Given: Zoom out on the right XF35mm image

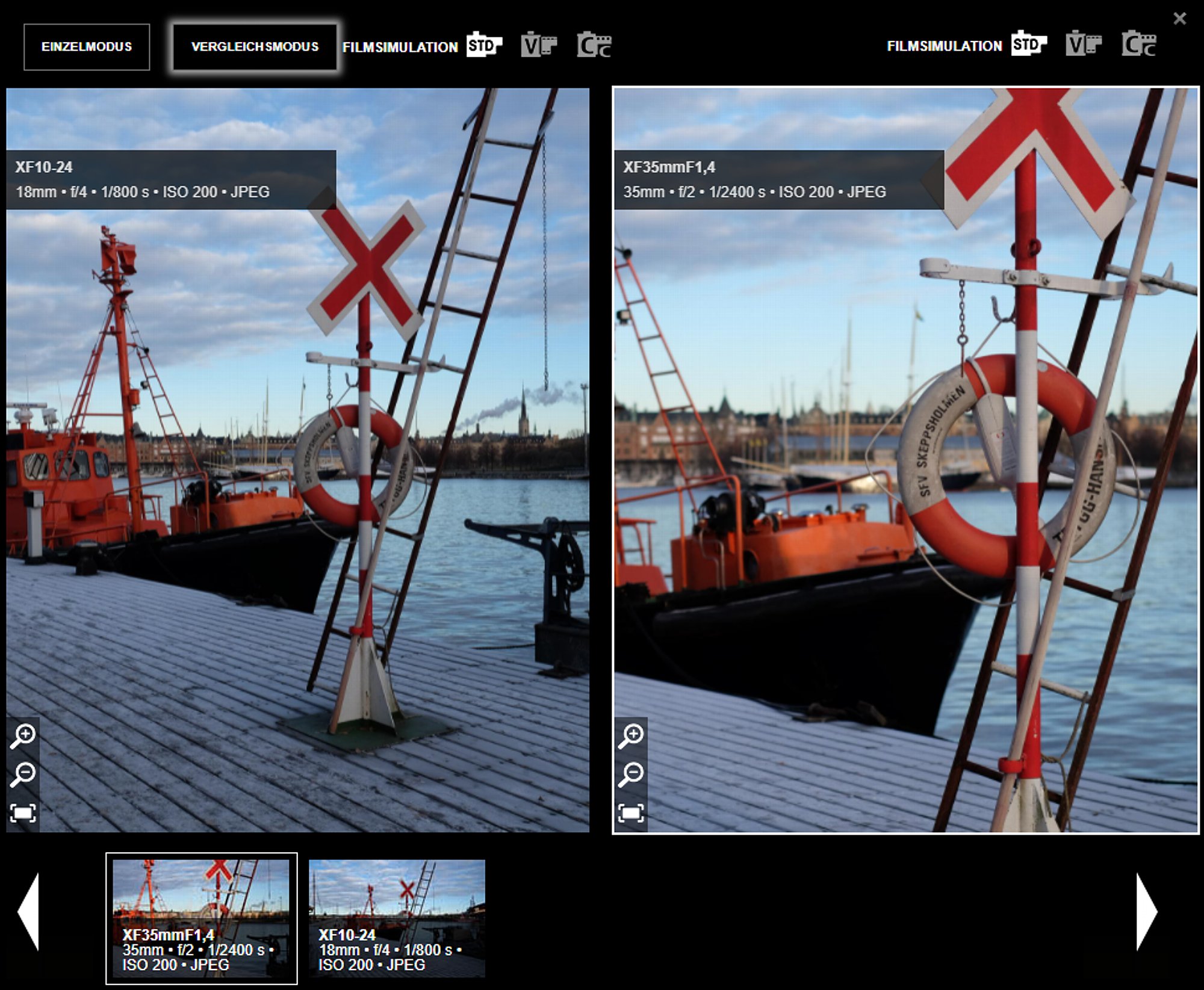Looking at the screenshot, I should 631,775.
